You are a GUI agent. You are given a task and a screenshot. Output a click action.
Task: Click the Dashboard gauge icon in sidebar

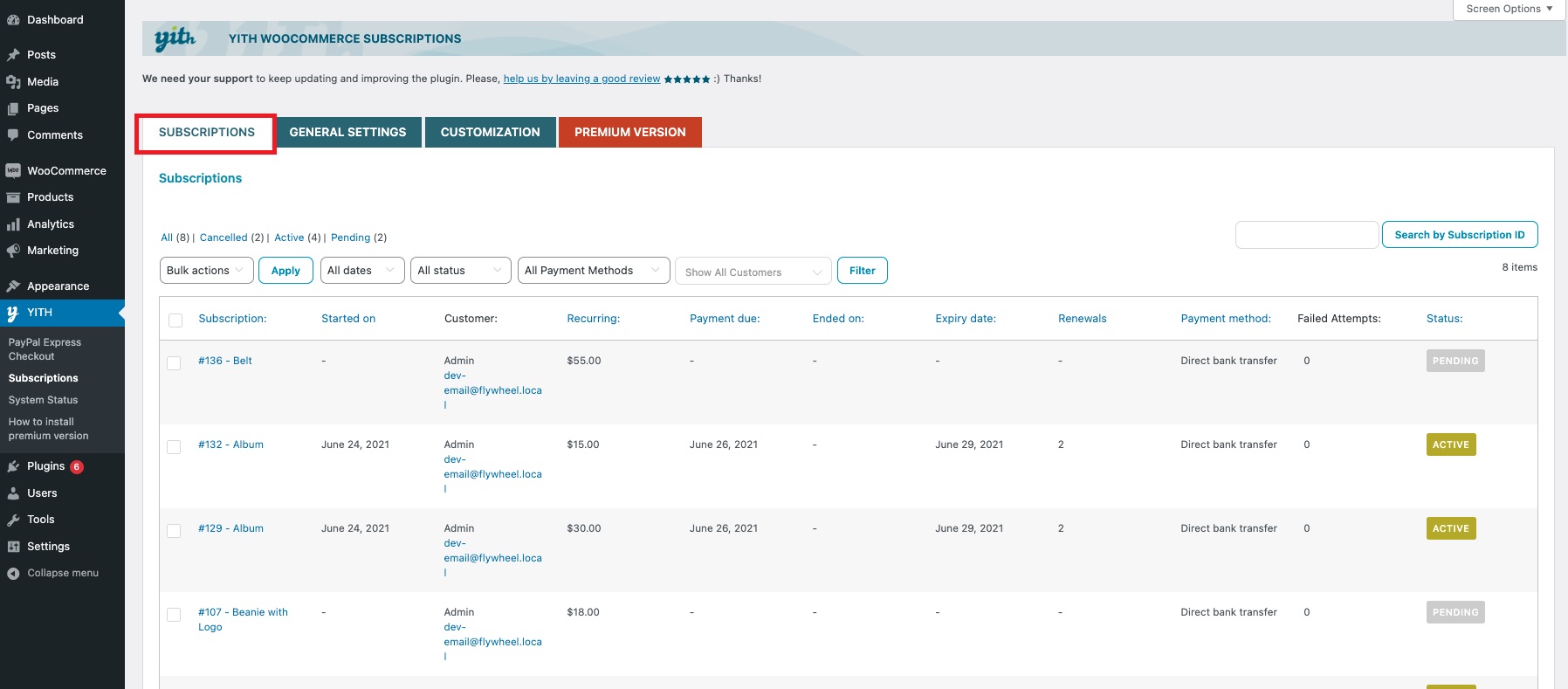point(13,20)
